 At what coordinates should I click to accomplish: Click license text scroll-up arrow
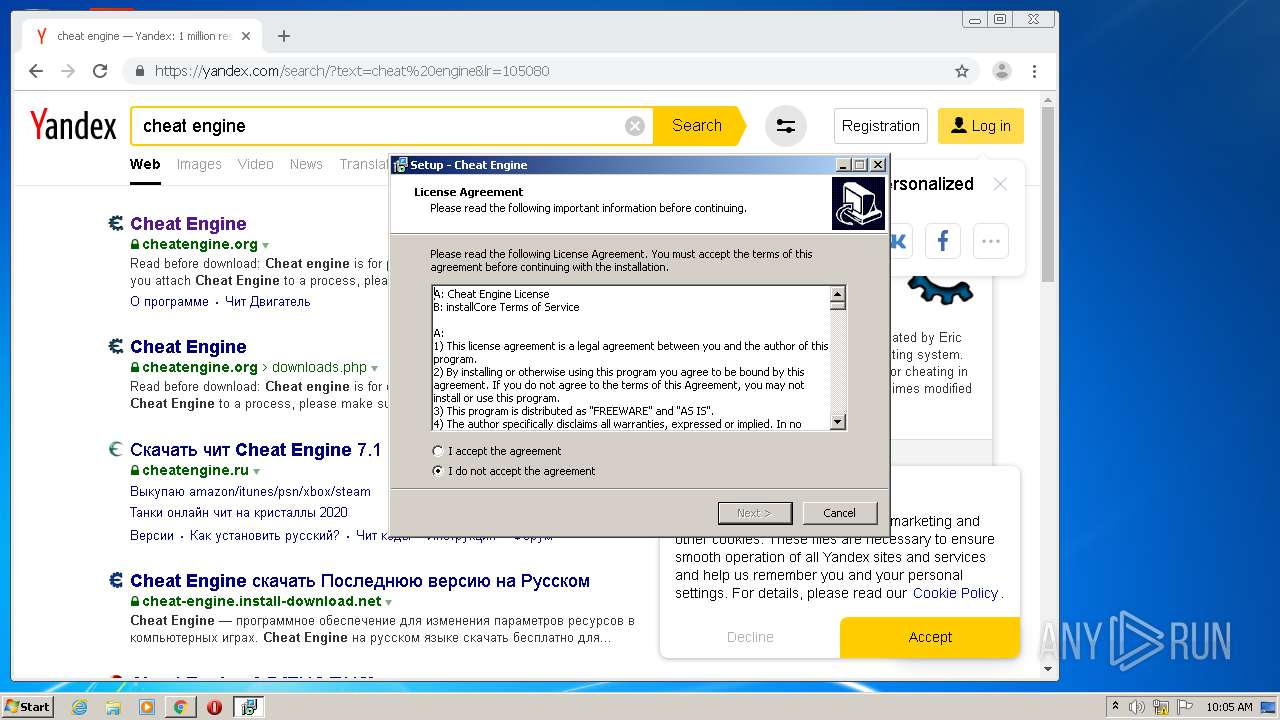(838, 294)
